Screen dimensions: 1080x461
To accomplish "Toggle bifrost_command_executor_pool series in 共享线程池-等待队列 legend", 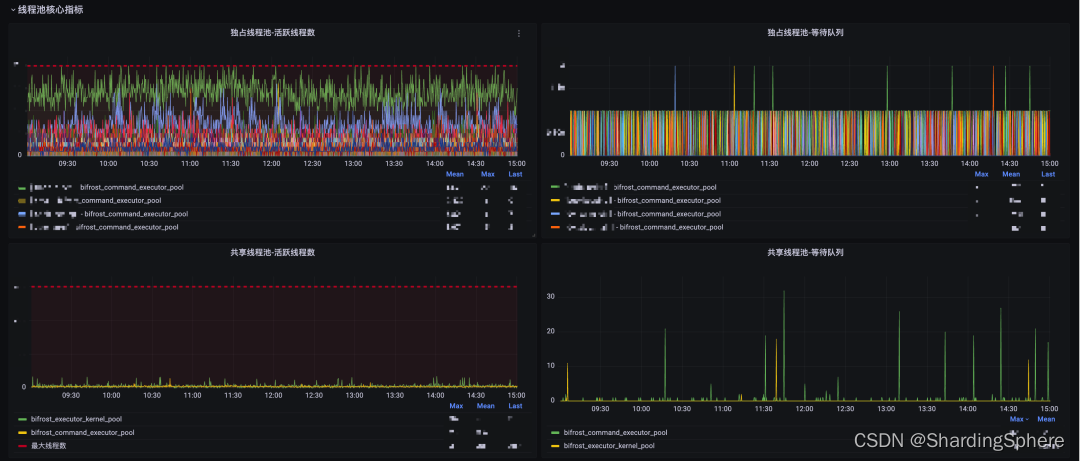I will (615, 433).
